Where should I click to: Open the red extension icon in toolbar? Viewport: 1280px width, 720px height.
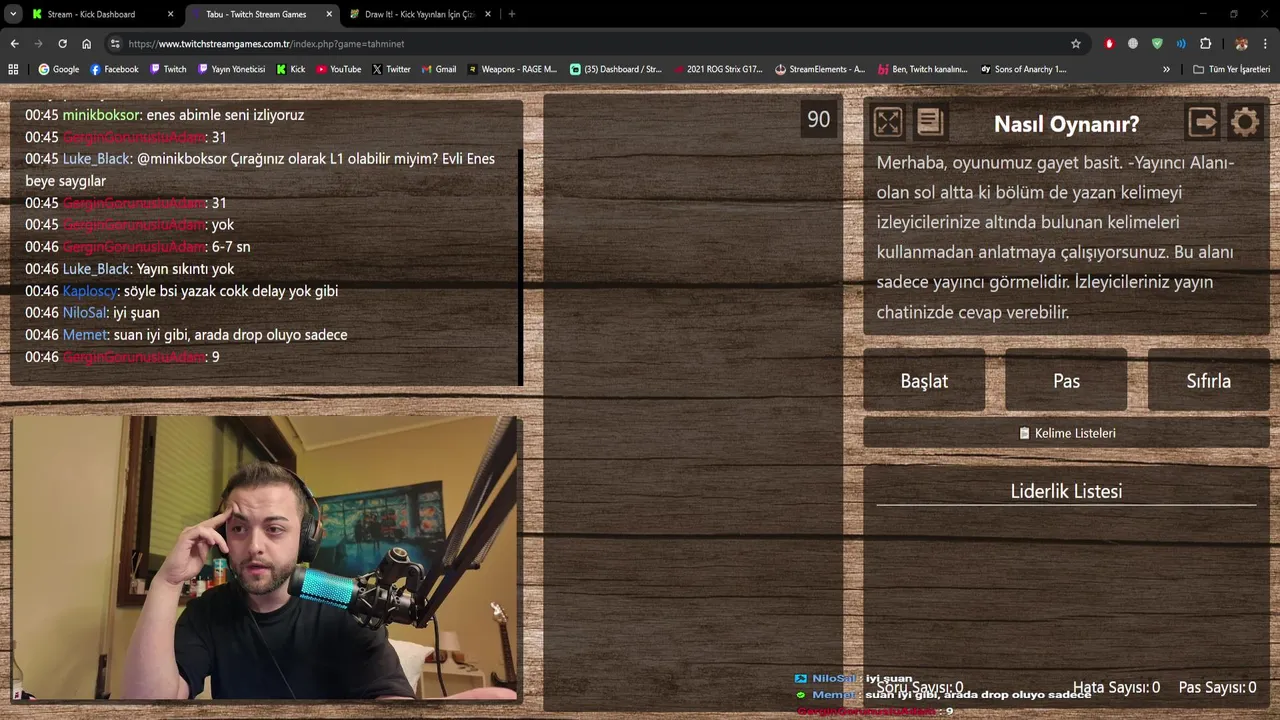coord(1109,44)
